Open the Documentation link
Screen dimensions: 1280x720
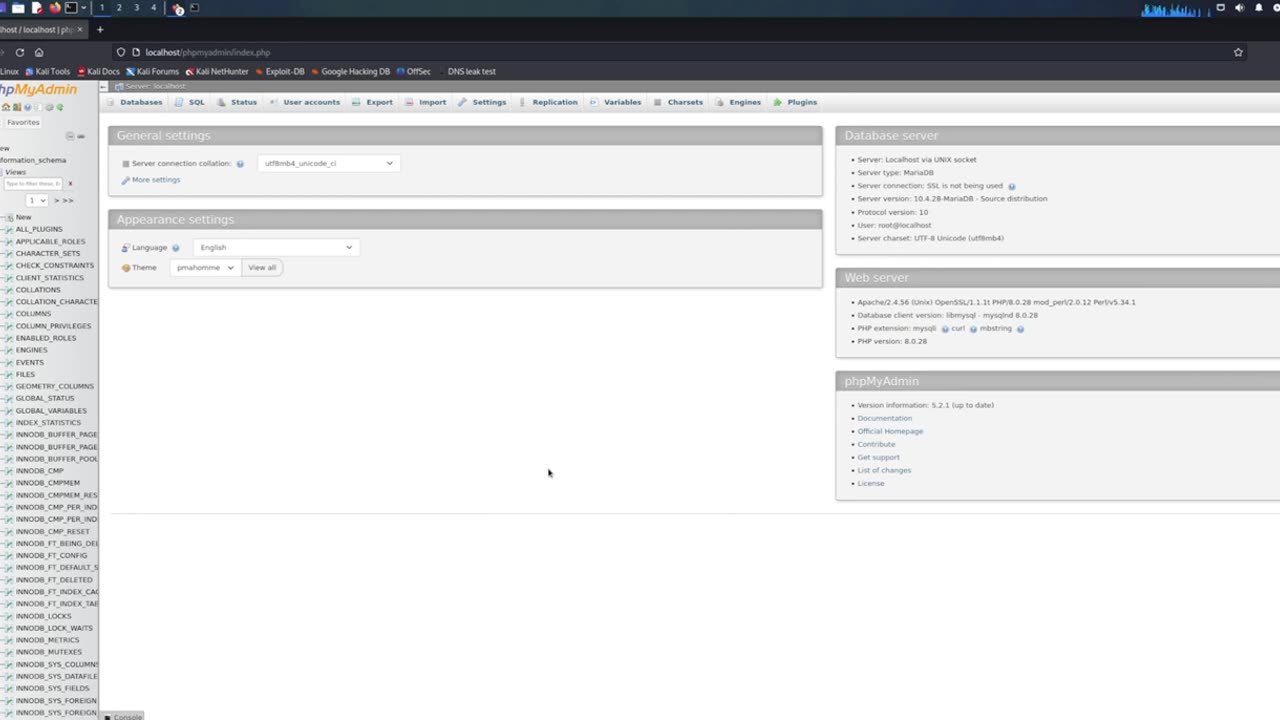click(885, 418)
